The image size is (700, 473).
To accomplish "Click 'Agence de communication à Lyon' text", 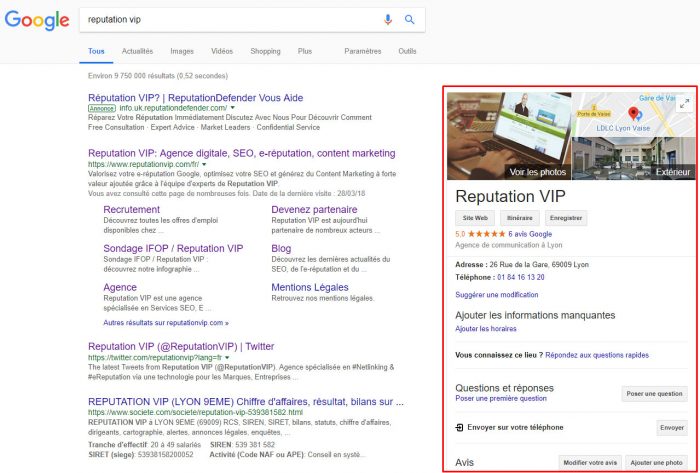I will click(508, 245).
